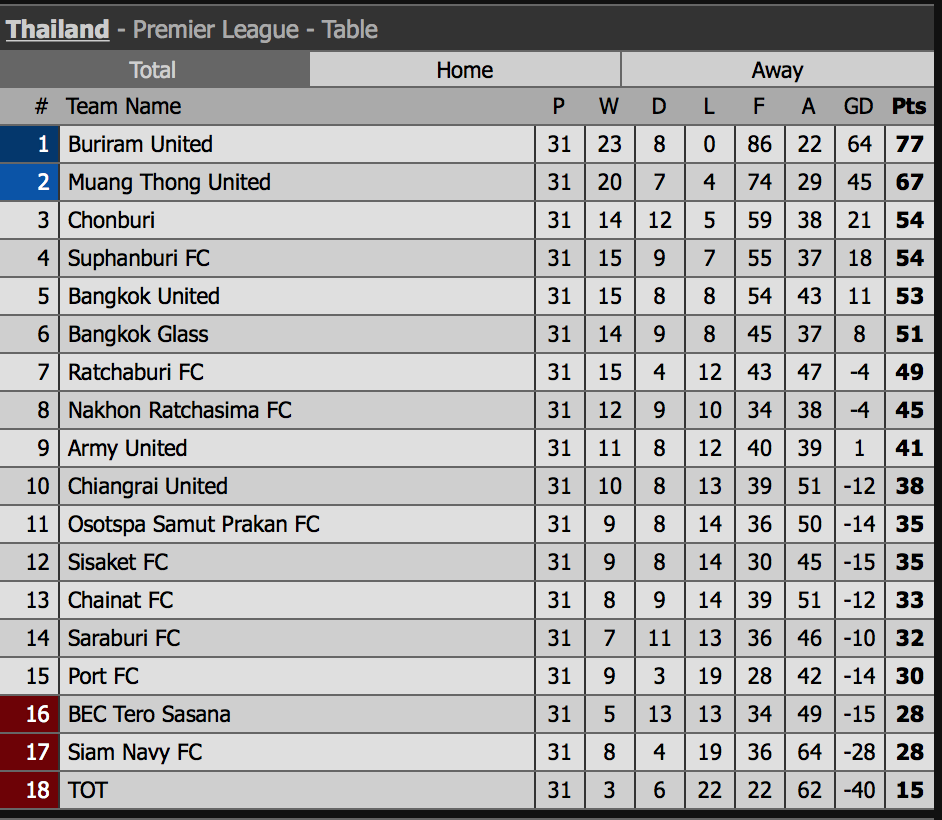Select the Siam Navy FC name
The height and width of the screenshot is (820, 942).
click(x=135, y=752)
